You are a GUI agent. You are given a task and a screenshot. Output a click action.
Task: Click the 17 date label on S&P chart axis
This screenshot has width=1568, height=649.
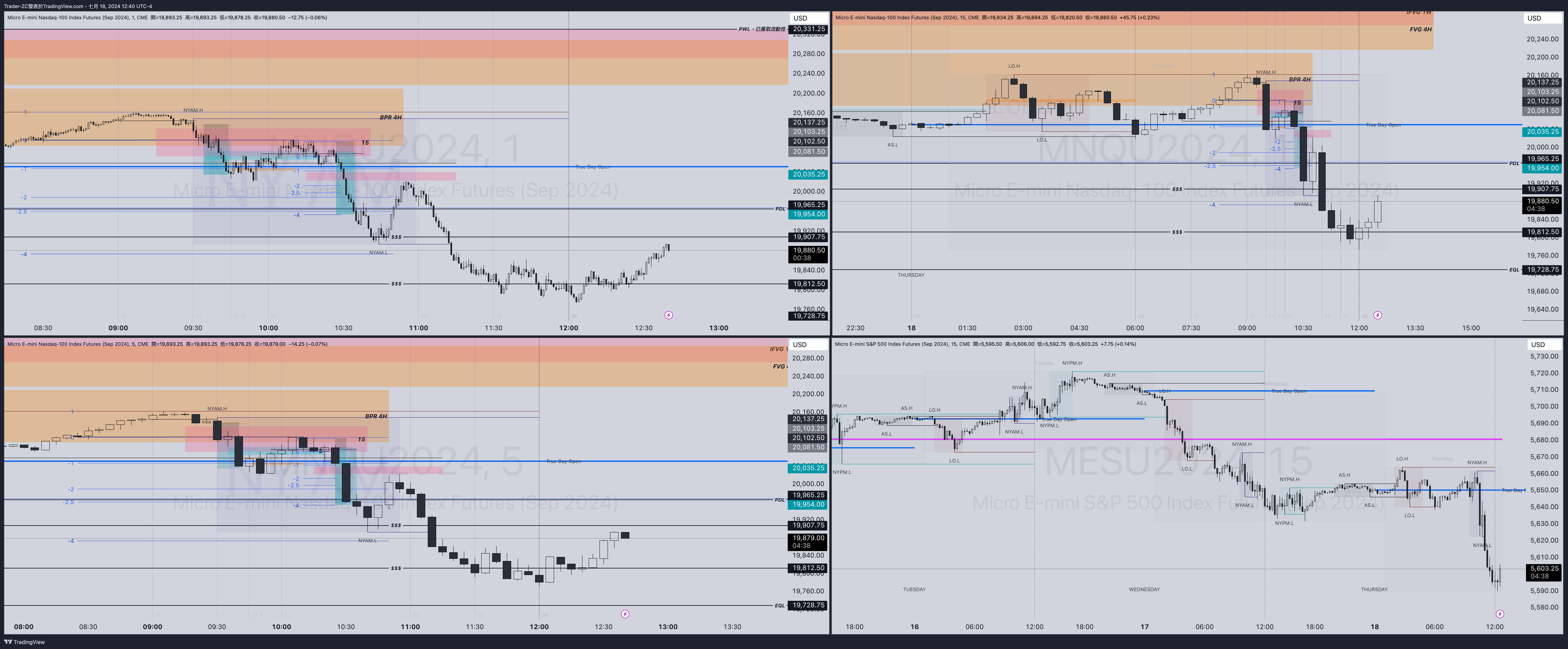point(1144,627)
